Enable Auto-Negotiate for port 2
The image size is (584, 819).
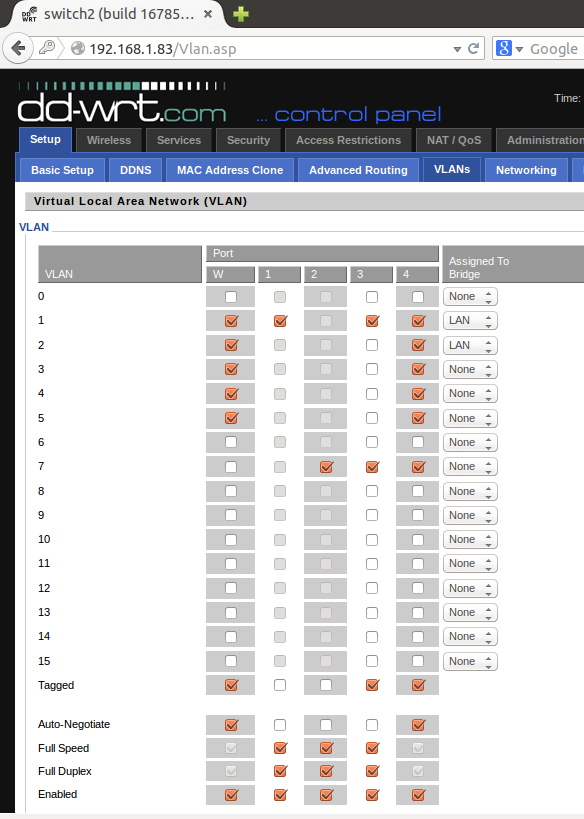pyautogui.click(x=326, y=724)
